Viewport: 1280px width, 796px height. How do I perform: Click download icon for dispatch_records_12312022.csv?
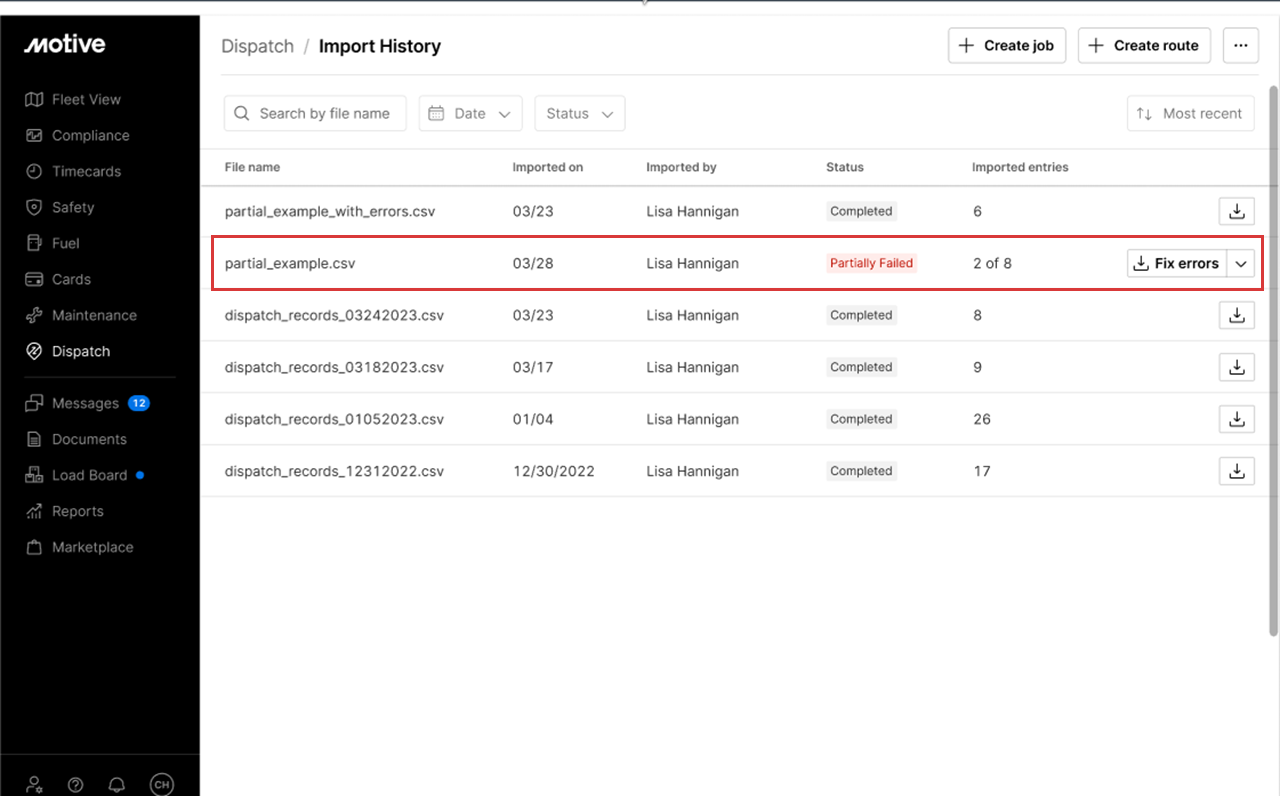[x=1236, y=471]
